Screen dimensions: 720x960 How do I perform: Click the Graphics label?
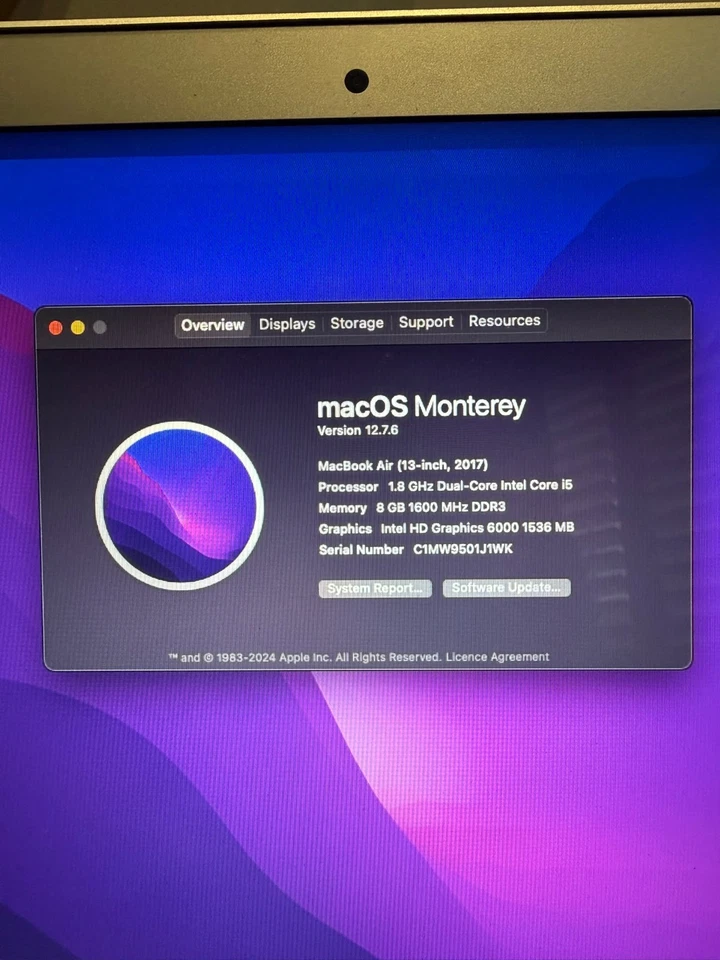(x=345, y=529)
